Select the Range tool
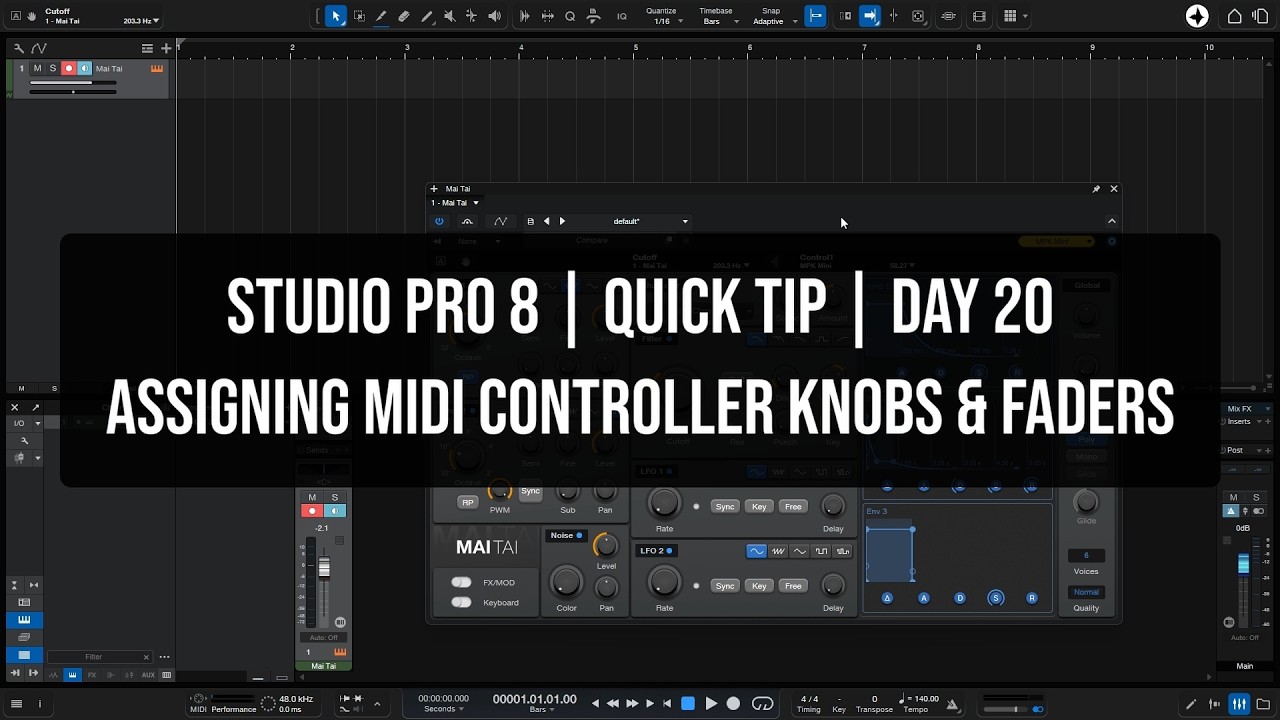The image size is (1280, 720). pyautogui.click(x=359, y=16)
